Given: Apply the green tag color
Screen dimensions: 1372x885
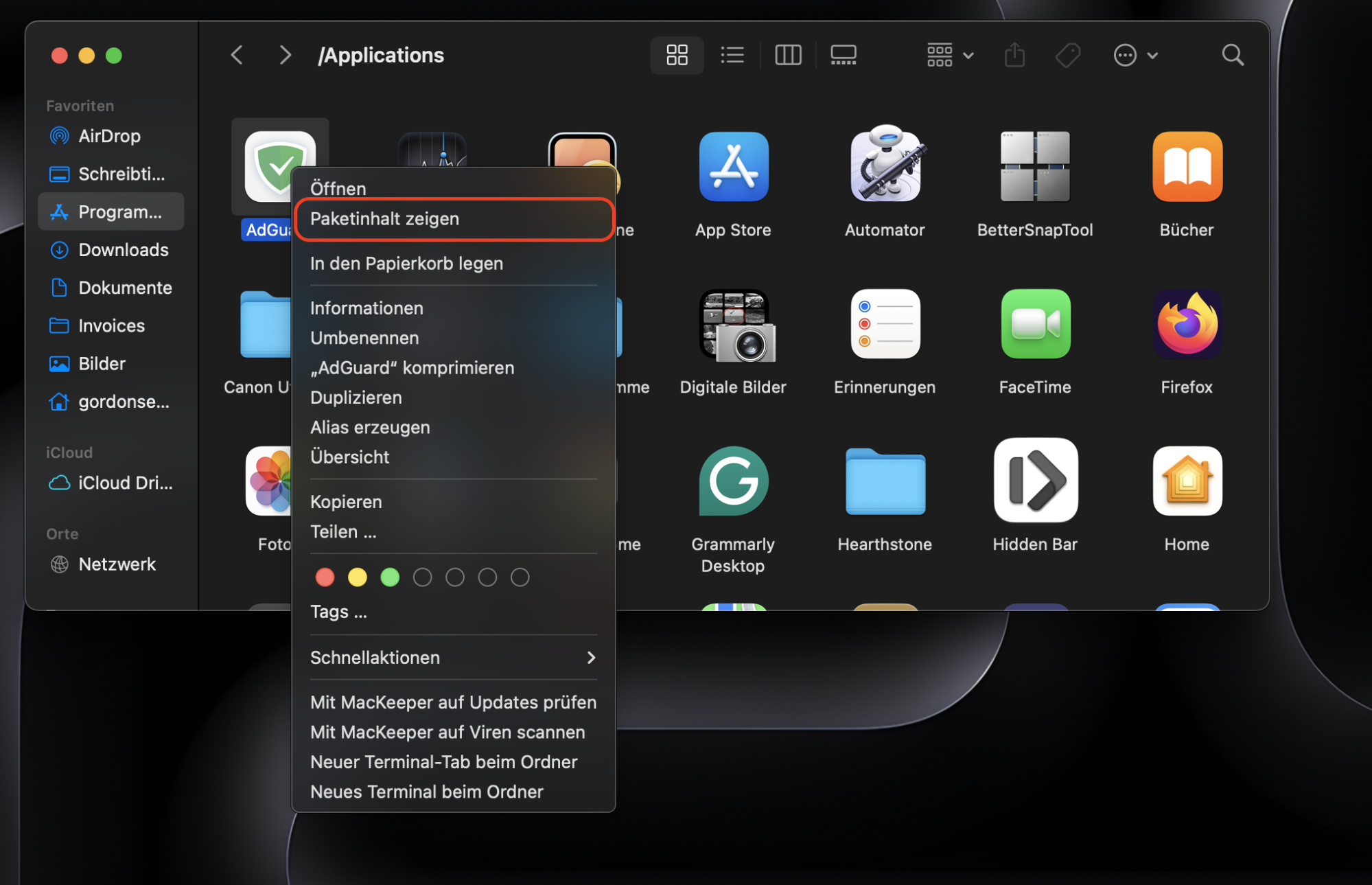Looking at the screenshot, I should [x=390, y=577].
